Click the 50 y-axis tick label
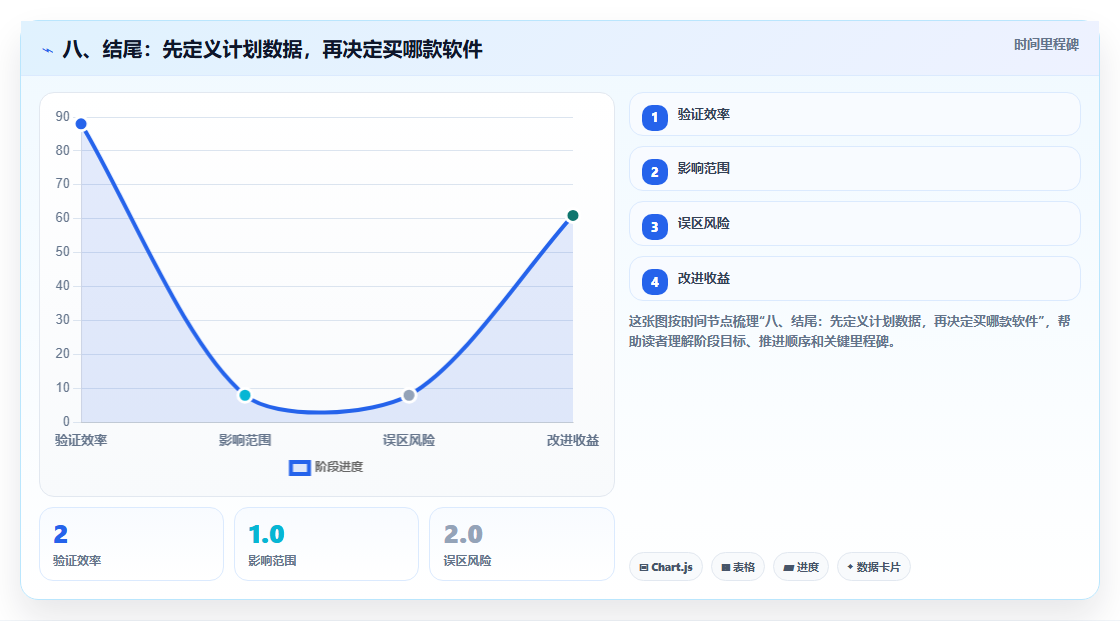The width and height of the screenshot is (1120, 621). [63, 252]
